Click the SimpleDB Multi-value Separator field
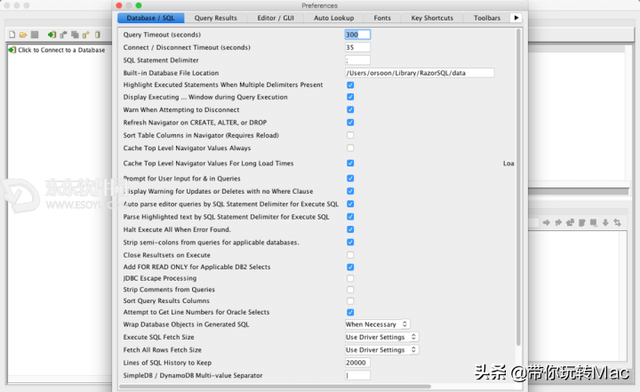Viewport: 640px width, 392px height. point(358,375)
